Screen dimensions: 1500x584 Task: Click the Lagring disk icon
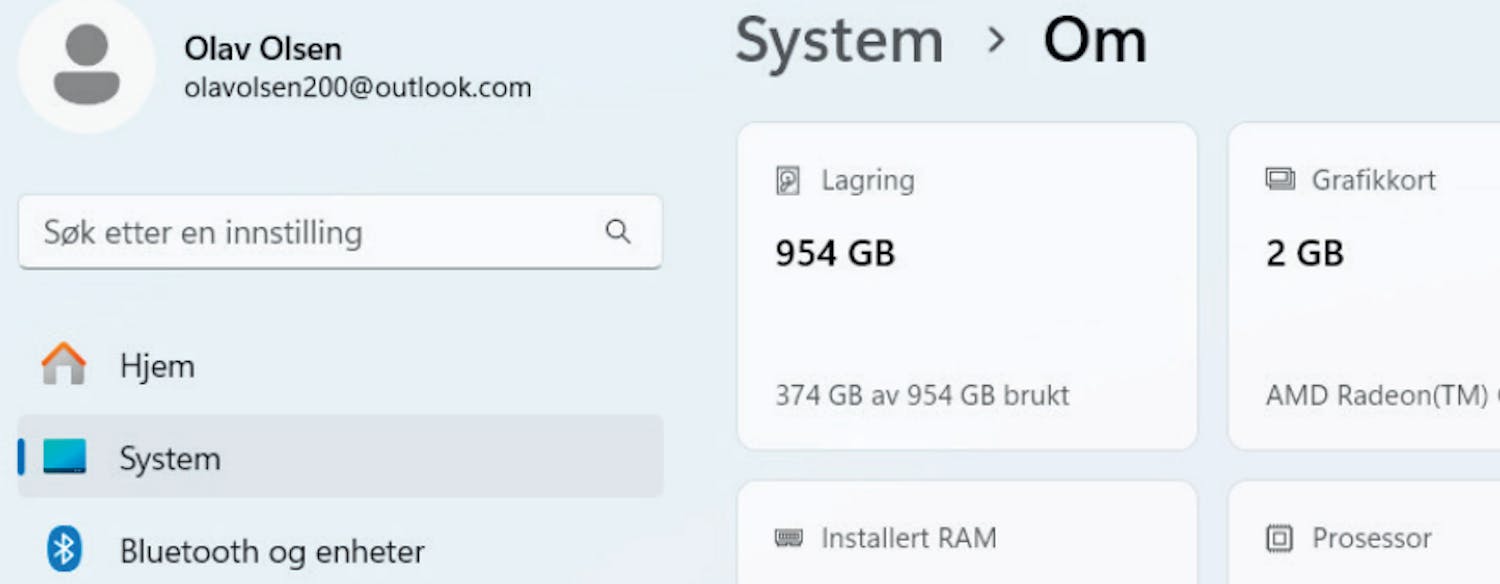coord(788,181)
